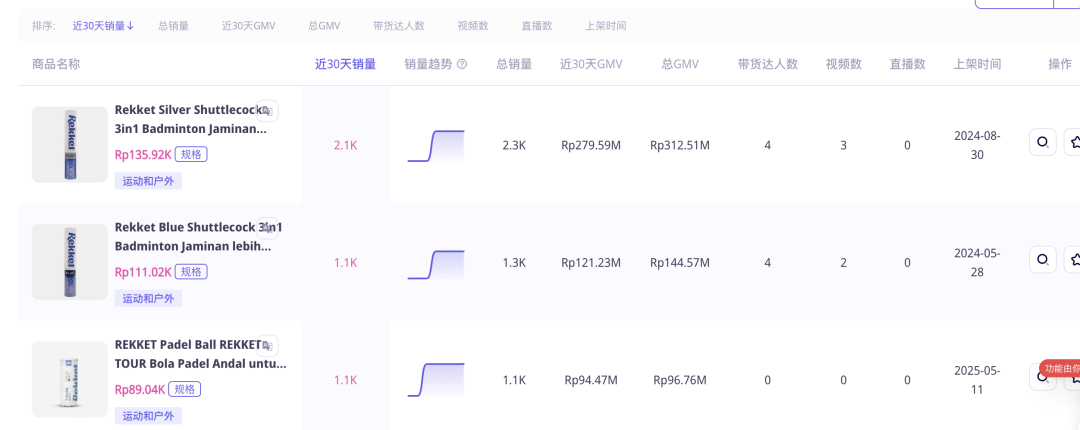Image resolution: width=1080 pixels, height=430 pixels.
Task: Click total sales value 1.3K
Action: pyautogui.click(x=514, y=263)
